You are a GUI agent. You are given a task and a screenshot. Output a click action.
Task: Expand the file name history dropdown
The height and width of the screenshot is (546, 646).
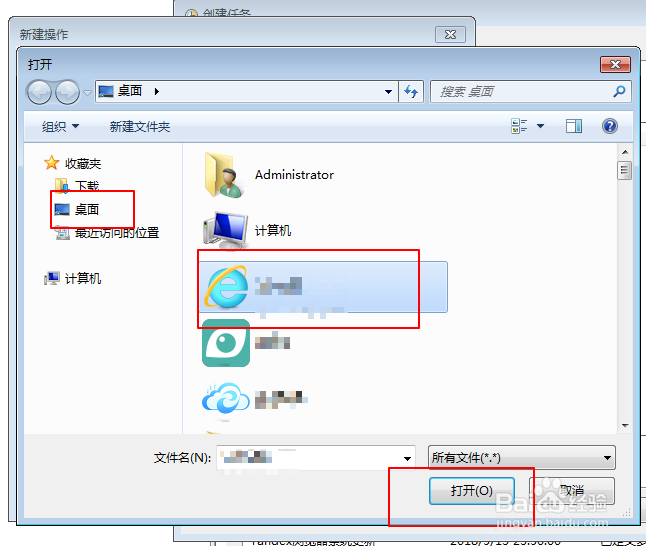pyautogui.click(x=407, y=459)
